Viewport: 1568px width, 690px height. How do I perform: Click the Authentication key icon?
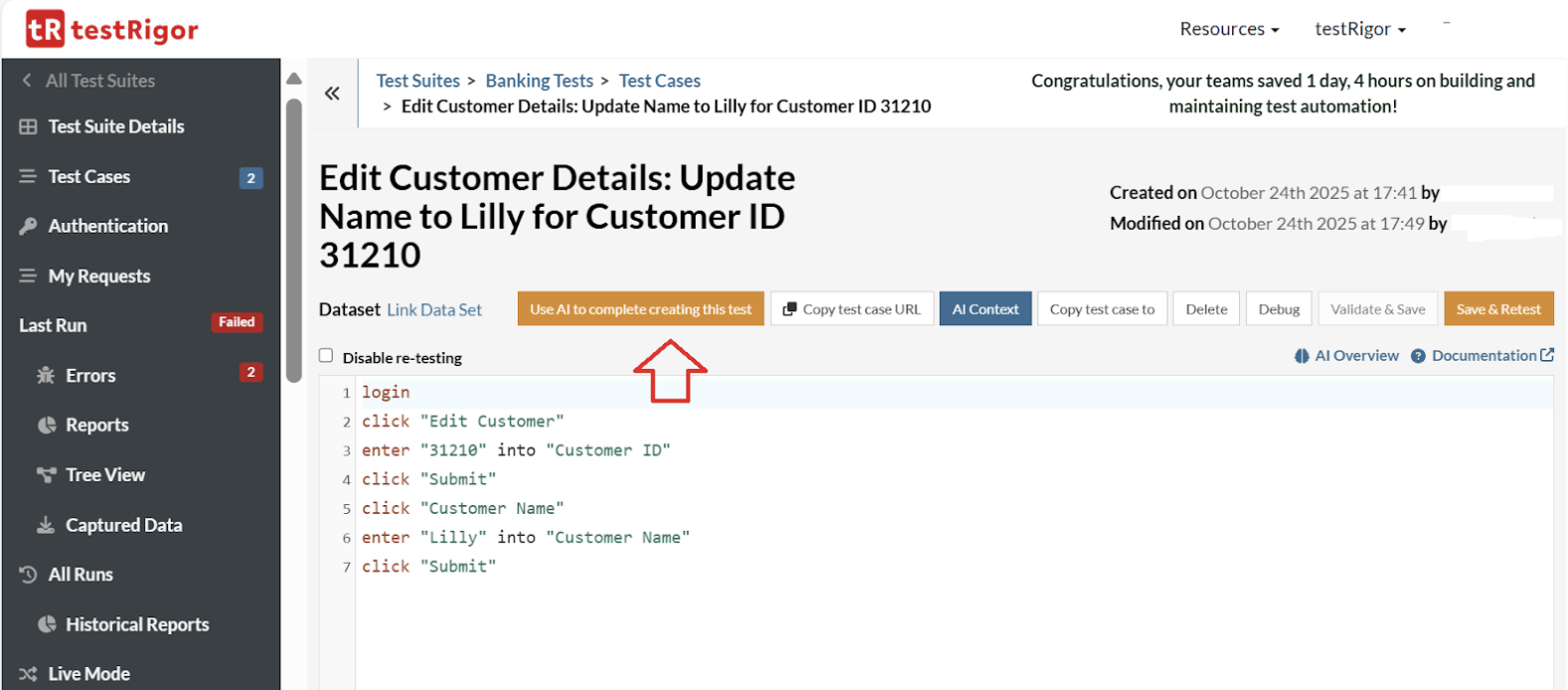point(28,226)
